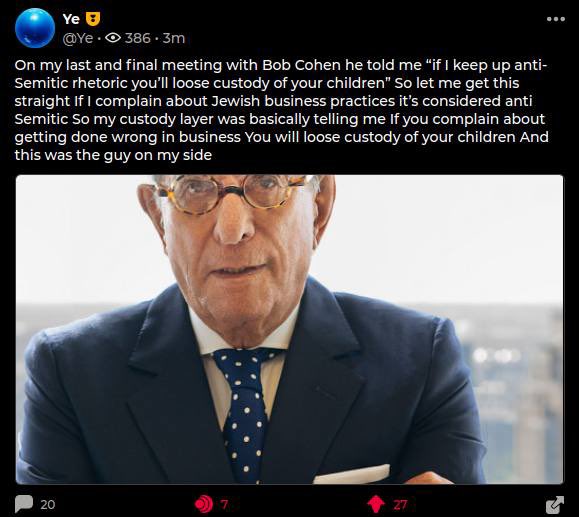
Task: Click the comment count 20
Action: click(x=48, y=504)
